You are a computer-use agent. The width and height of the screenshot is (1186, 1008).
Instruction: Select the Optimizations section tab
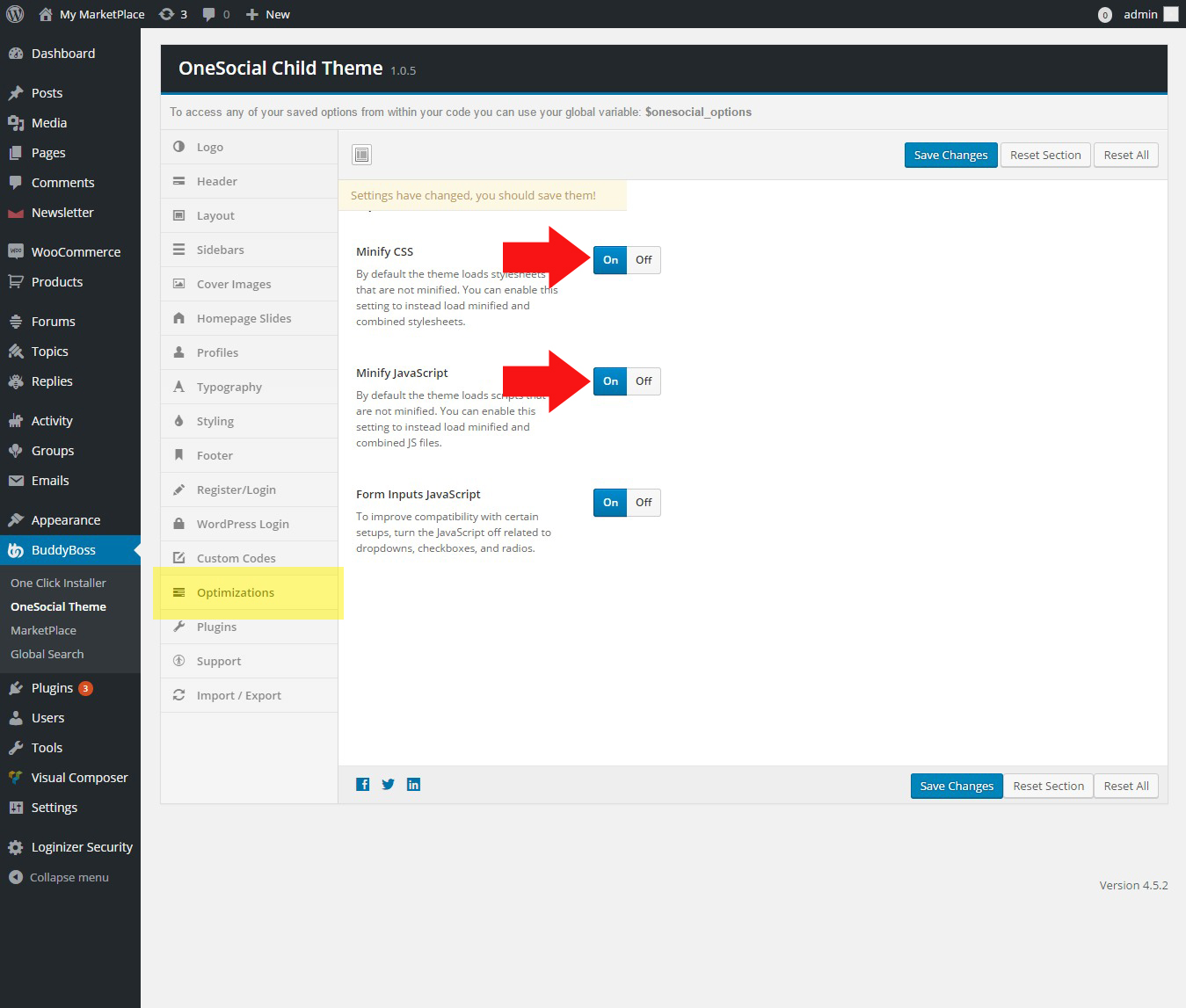point(235,592)
